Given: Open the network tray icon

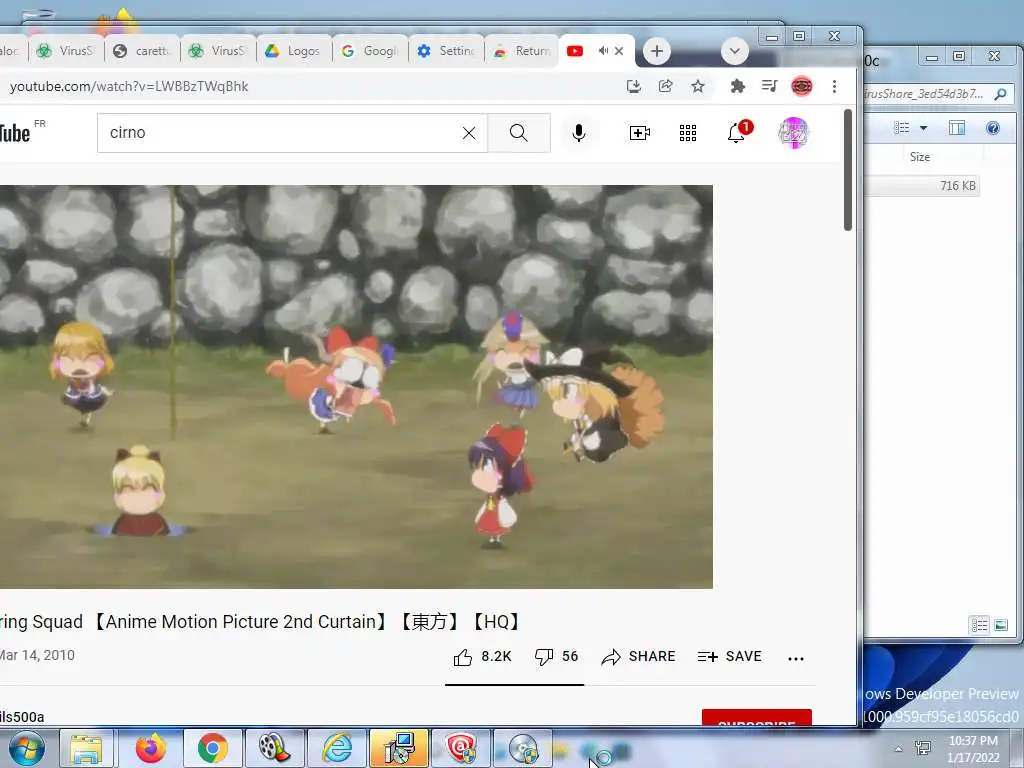Looking at the screenshot, I should (923, 748).
